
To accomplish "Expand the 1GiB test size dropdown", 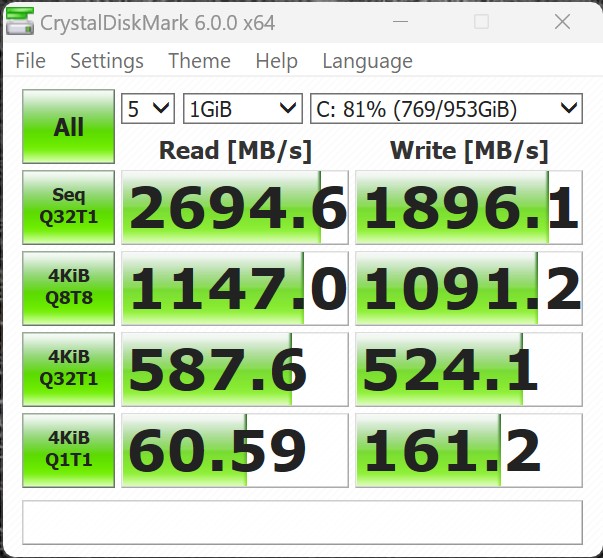I will coord(242,108).
